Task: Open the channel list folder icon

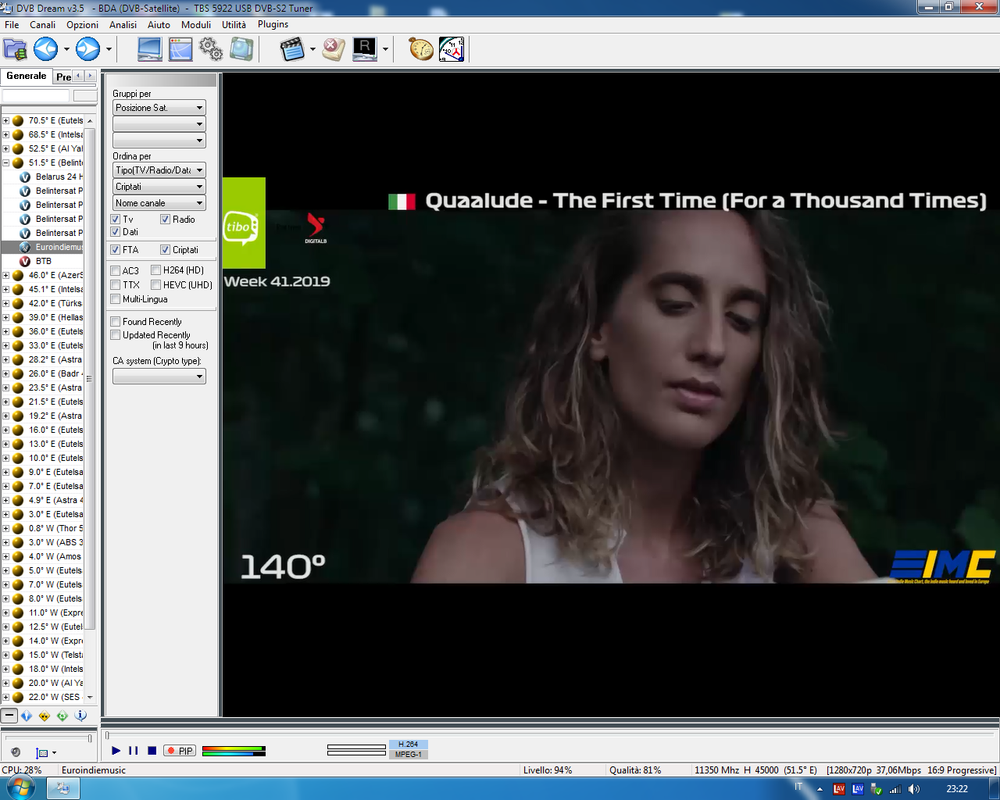Action: pyautogui.click(x=15, y=49)
